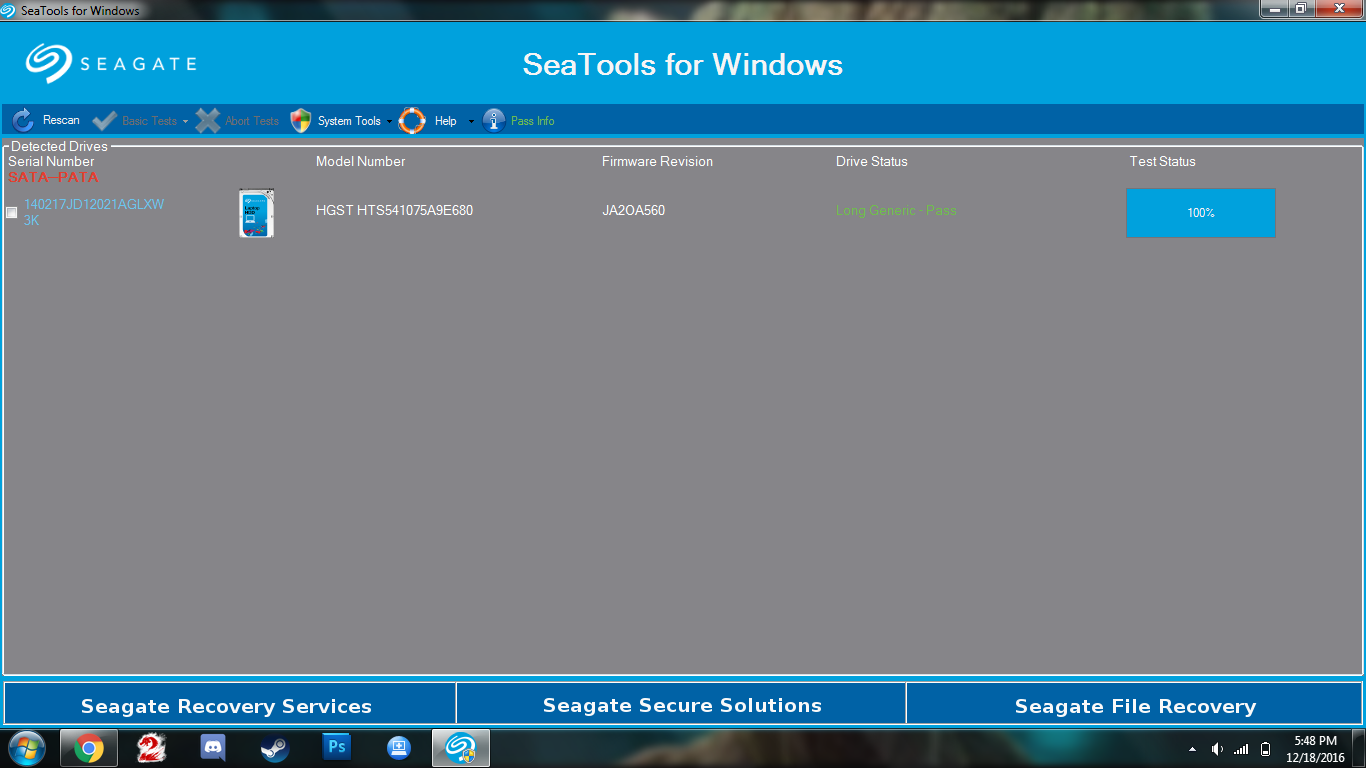1366x768 pixels.
Task: Click the SeaTools title bar icon
Action: [x=9, y=10]
